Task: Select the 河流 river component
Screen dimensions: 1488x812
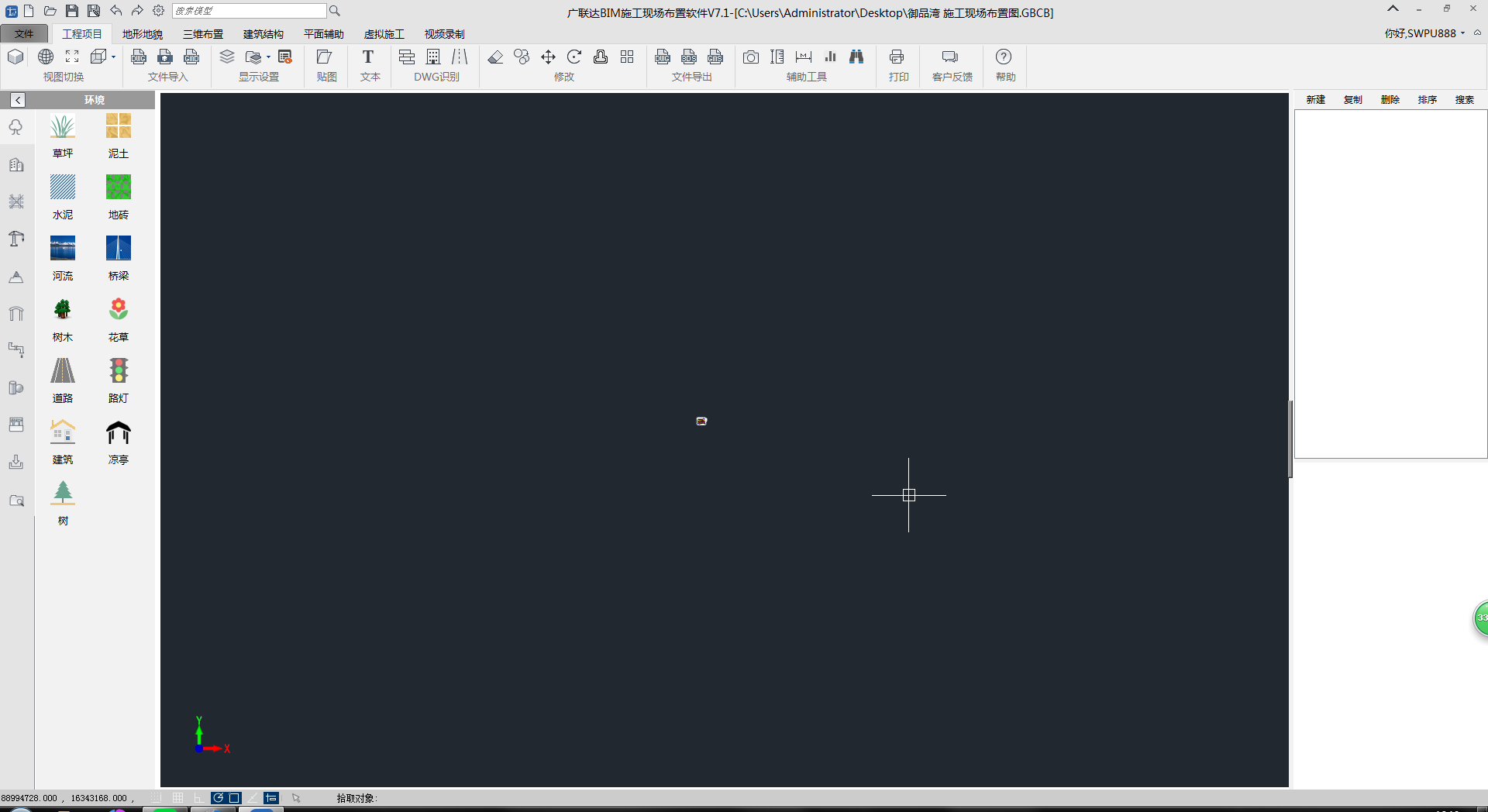Action: (63, 259)
